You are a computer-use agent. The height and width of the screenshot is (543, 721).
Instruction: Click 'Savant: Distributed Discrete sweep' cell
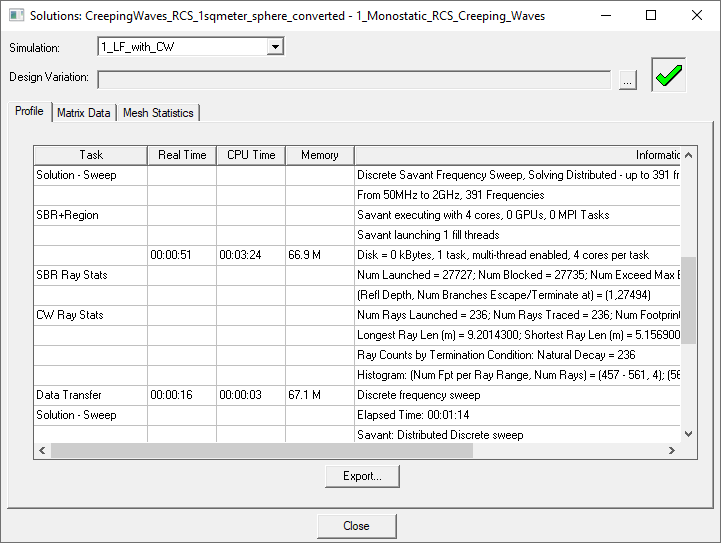pos(517,434)
